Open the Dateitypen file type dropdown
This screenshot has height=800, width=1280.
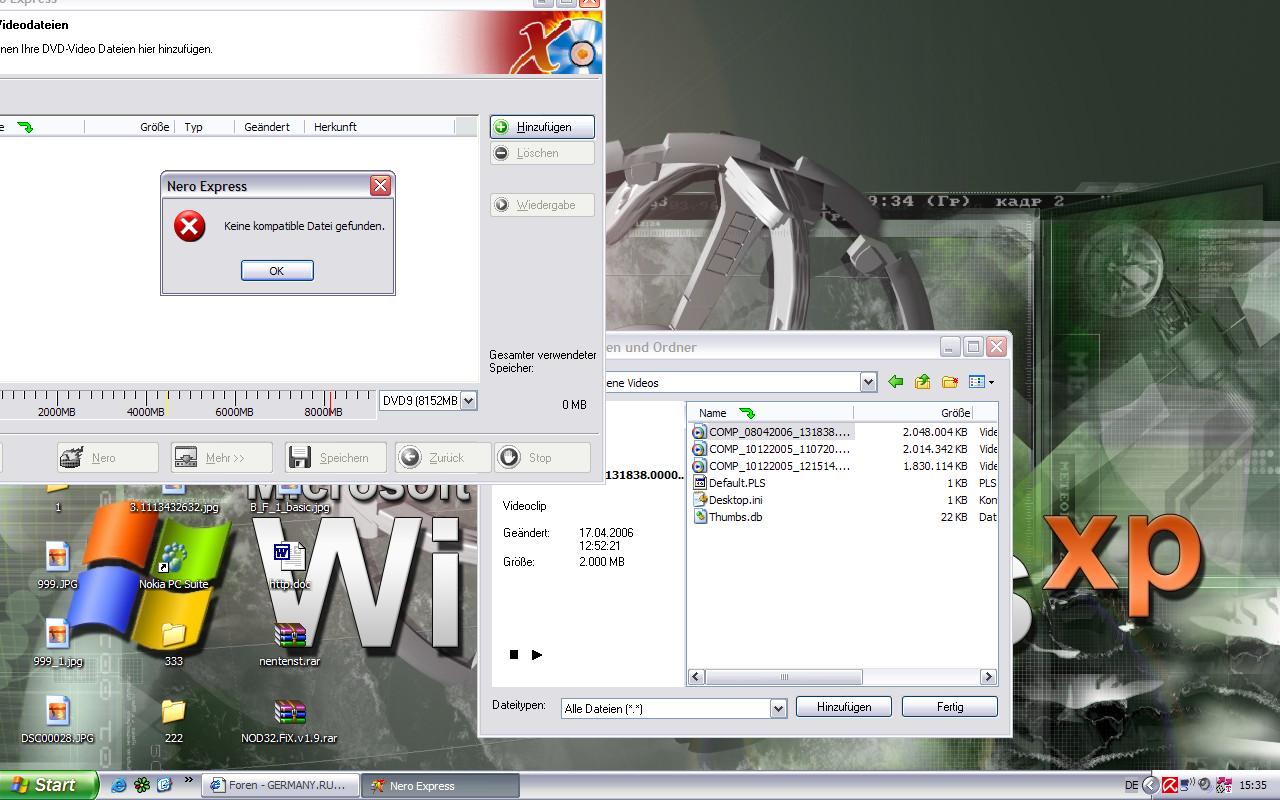pyautogui.click(x=778, y=708)
